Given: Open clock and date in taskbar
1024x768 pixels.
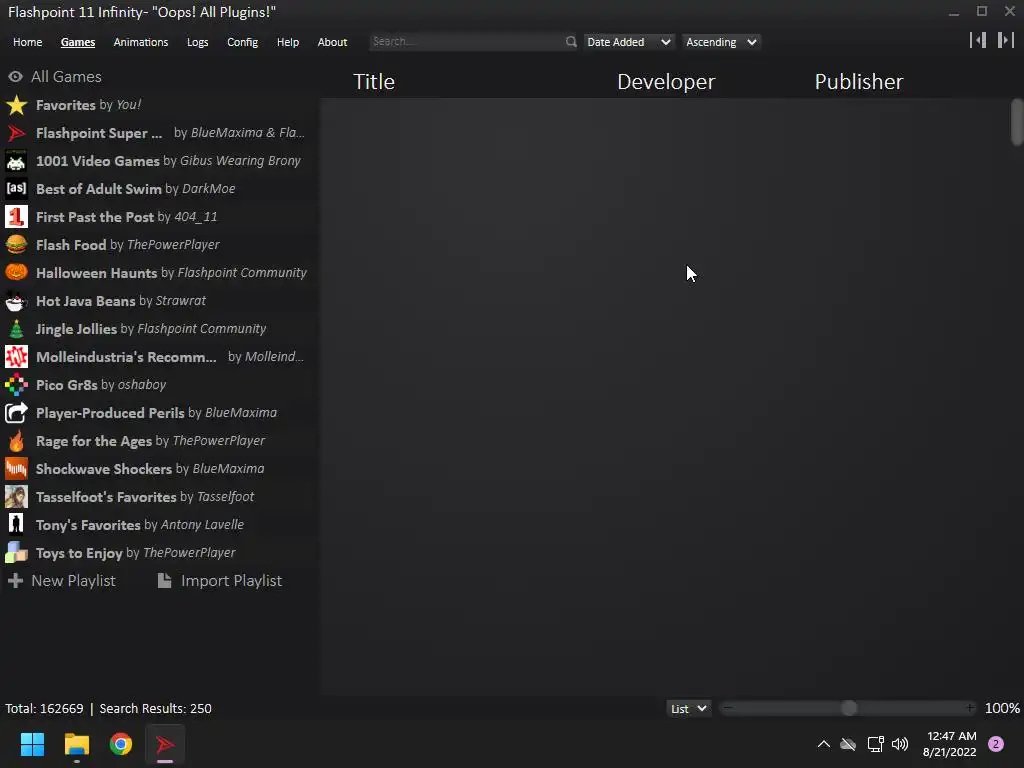Looking at the screenshot, I should click(x=950, y=744).
